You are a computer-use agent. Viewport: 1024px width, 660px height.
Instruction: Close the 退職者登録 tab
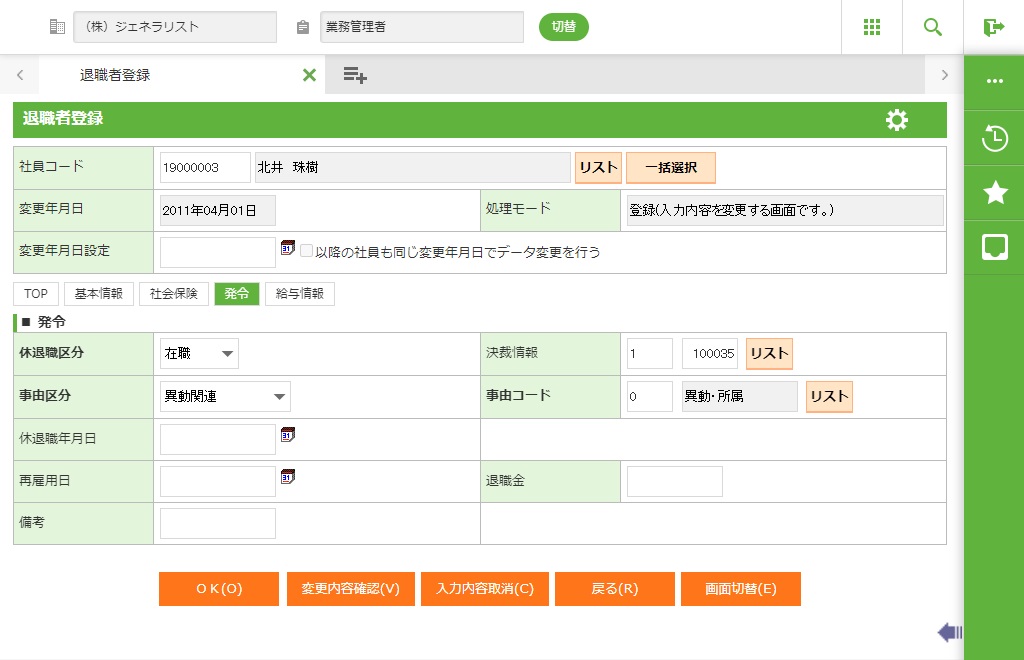(x=309, y=75)
